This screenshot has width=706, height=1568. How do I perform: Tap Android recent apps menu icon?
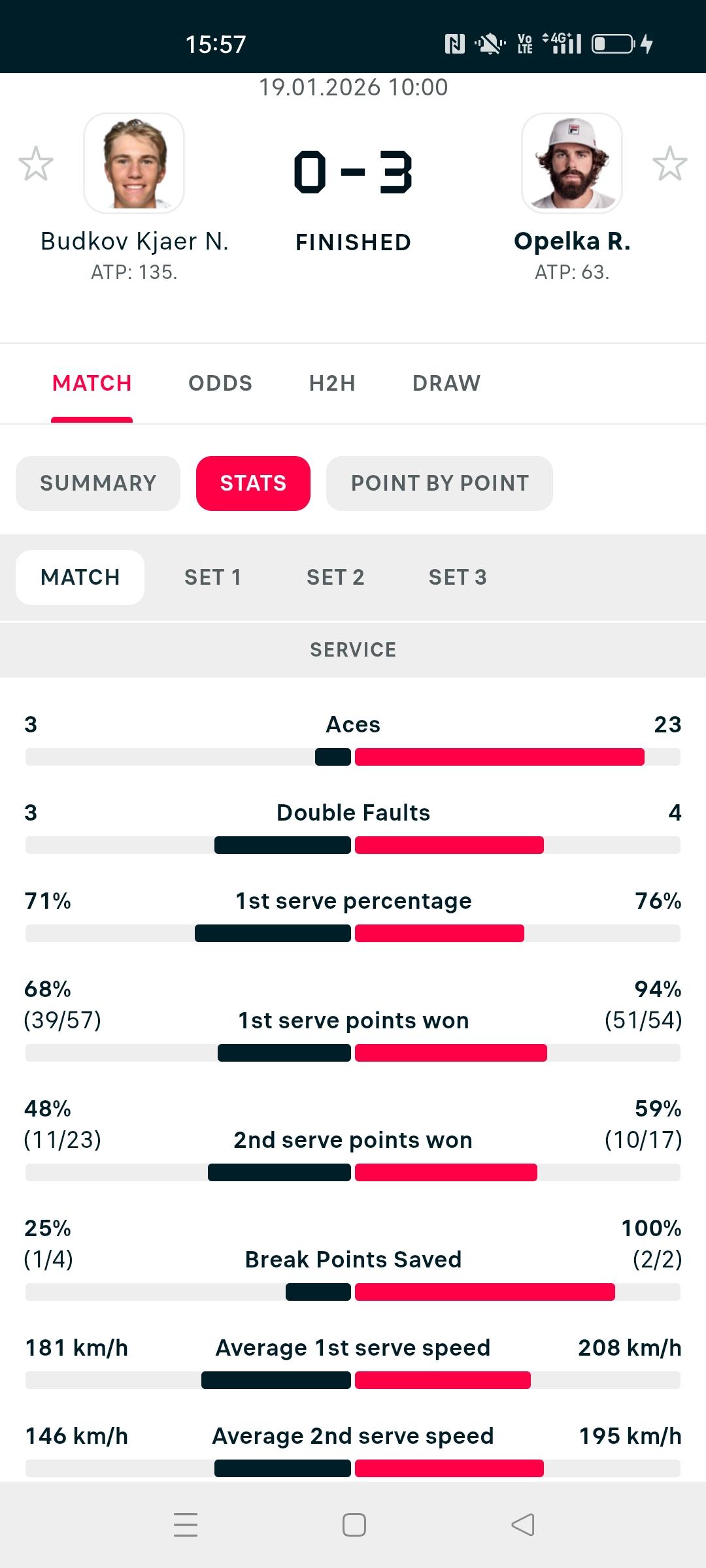(x=186, y=1525)
